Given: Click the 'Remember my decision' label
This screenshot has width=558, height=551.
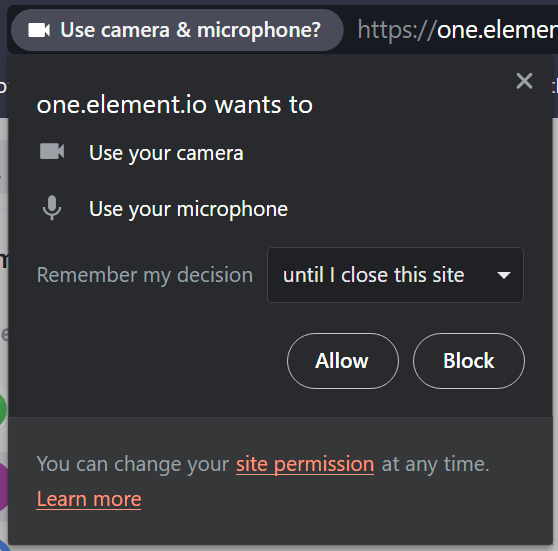Looking at the screenshot, I should click(x=145, y=275).
